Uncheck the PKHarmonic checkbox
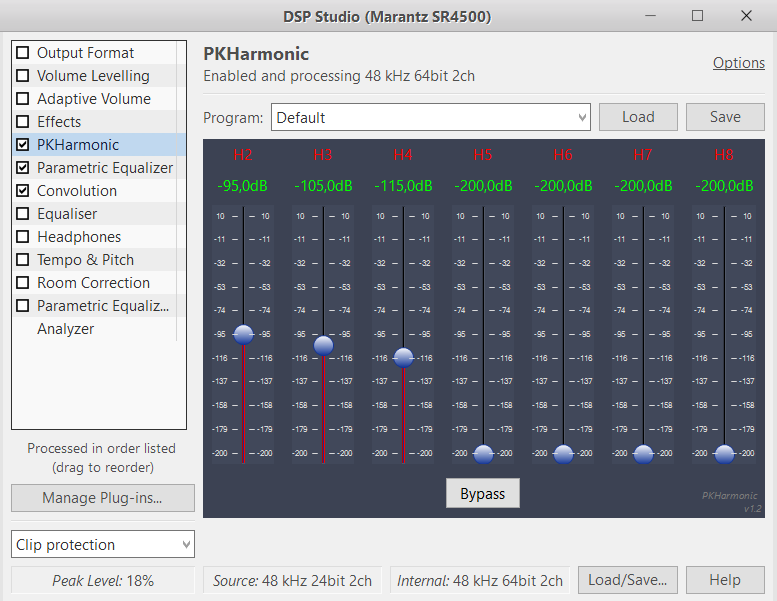This screenshot has width=777, height=601. point(23,145)
